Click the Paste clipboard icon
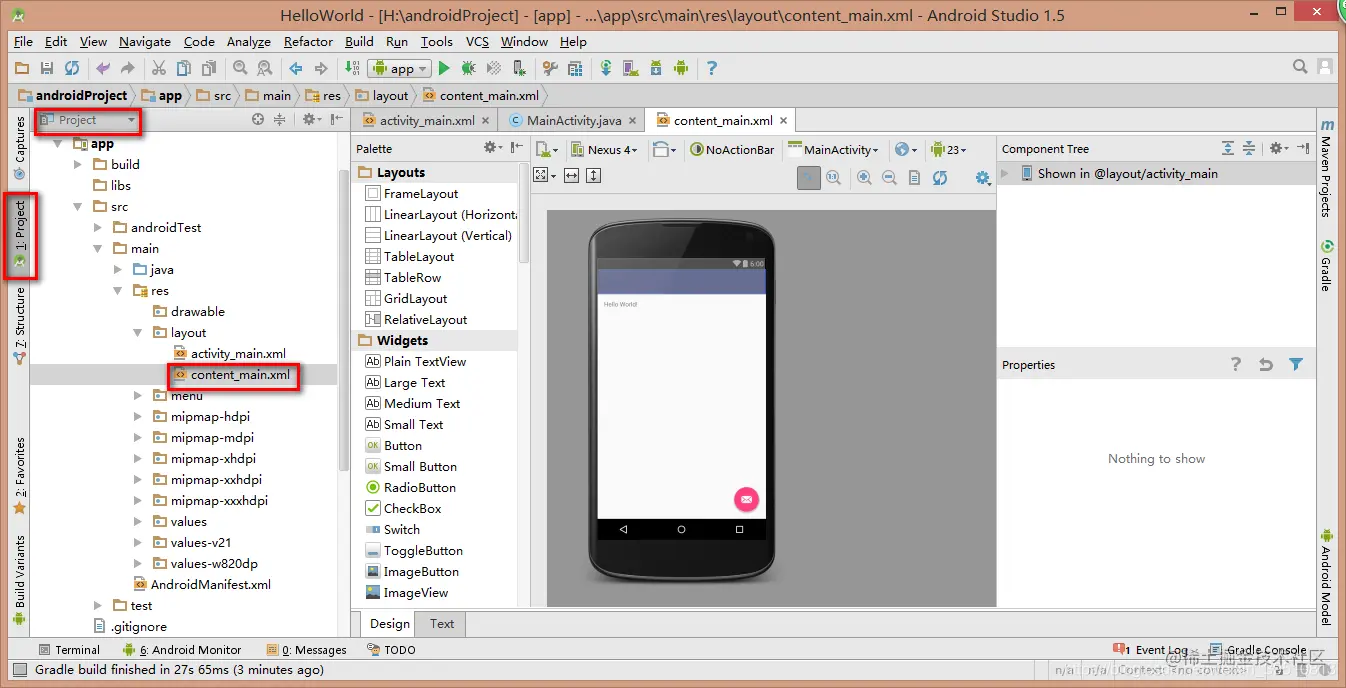 click(209, 69)
